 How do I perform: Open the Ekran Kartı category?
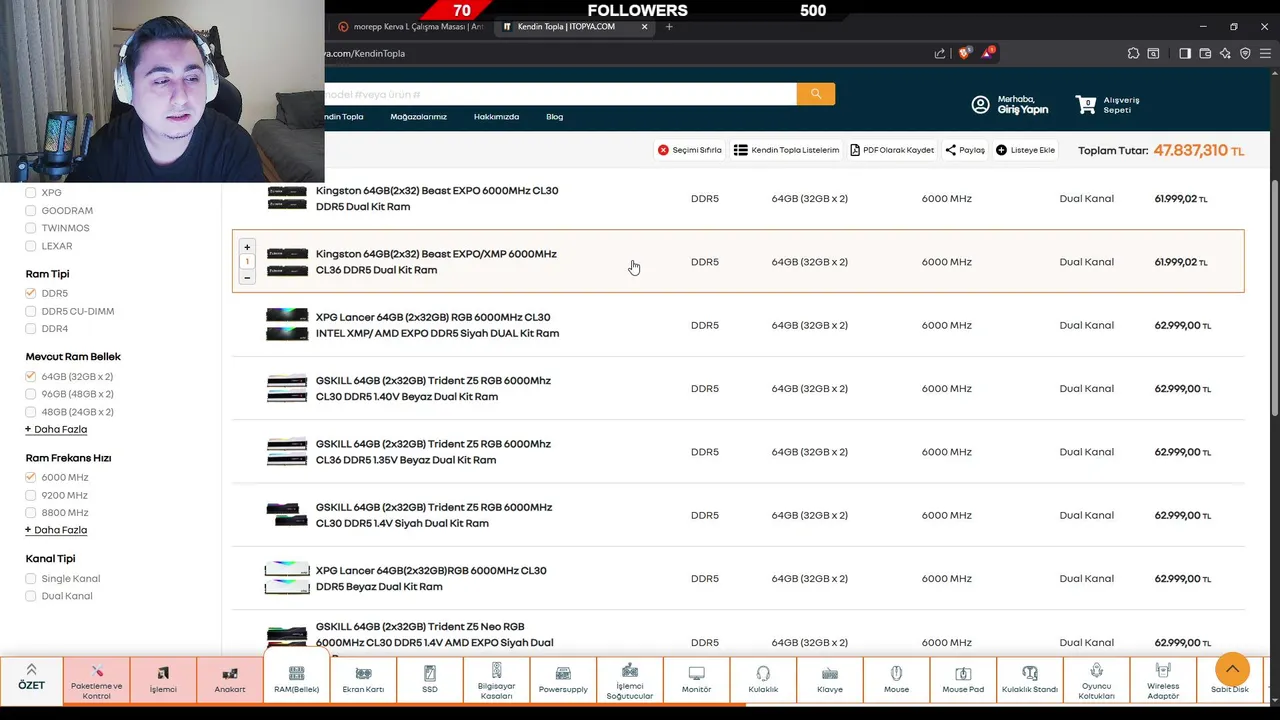363,680
